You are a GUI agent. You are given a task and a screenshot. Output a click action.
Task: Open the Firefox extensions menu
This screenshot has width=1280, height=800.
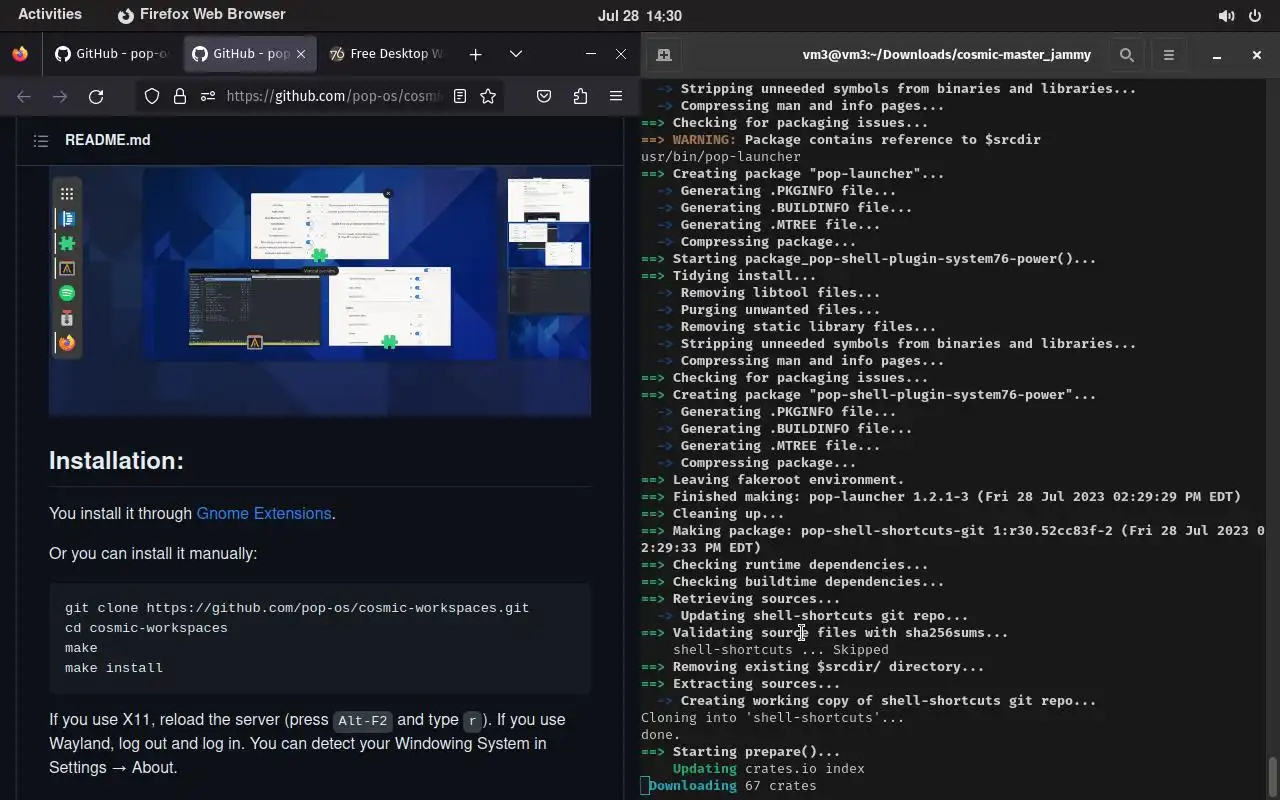pos(580,96)
